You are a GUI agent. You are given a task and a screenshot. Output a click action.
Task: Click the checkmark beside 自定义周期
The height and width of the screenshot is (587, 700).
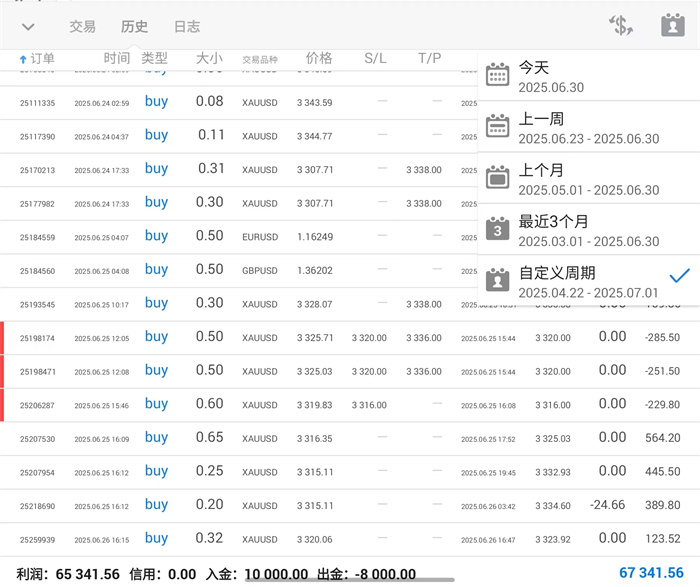pos(679,276)
